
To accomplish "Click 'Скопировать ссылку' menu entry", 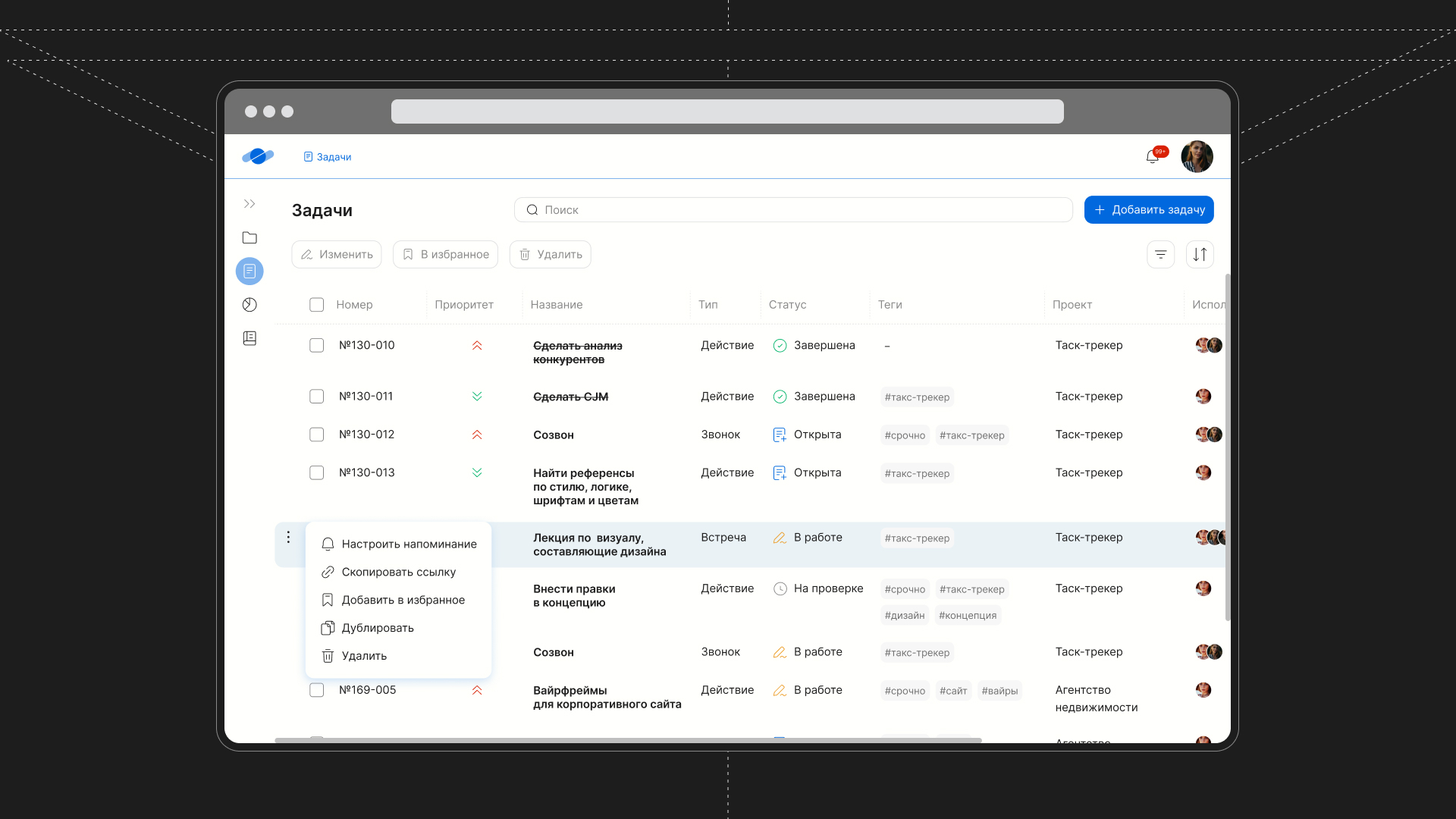I will click(x=398, y=573).
